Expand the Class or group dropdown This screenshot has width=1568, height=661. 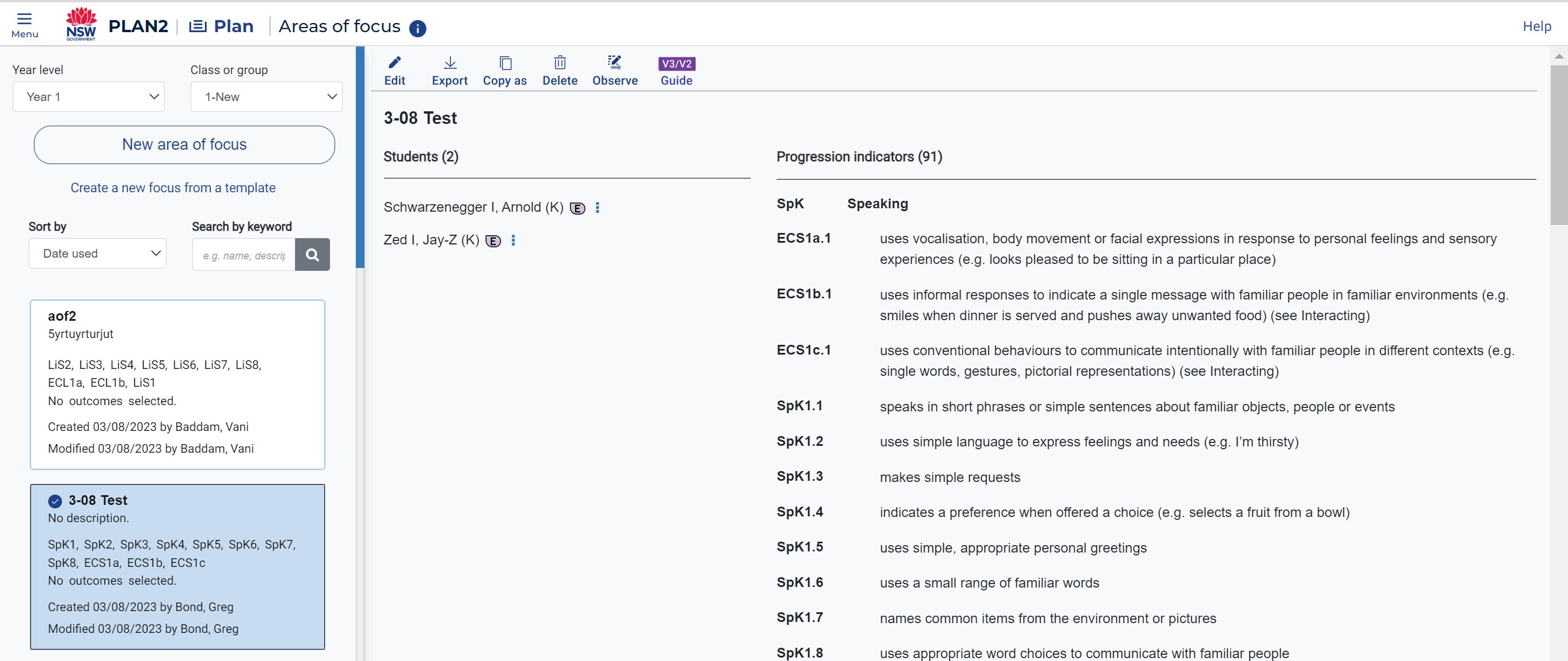tap(266, 97)
